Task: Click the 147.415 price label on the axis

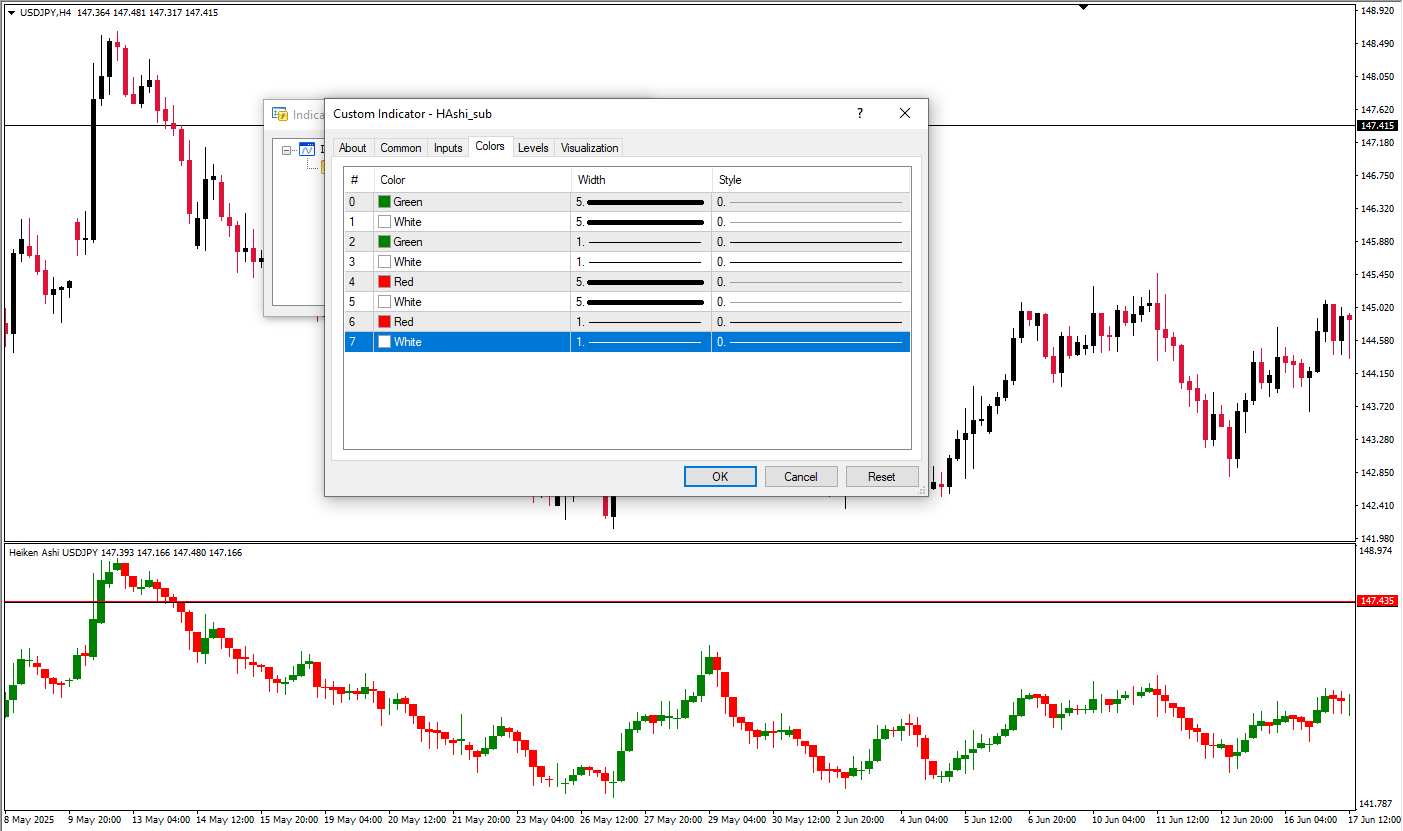Action: [1377, 126]
